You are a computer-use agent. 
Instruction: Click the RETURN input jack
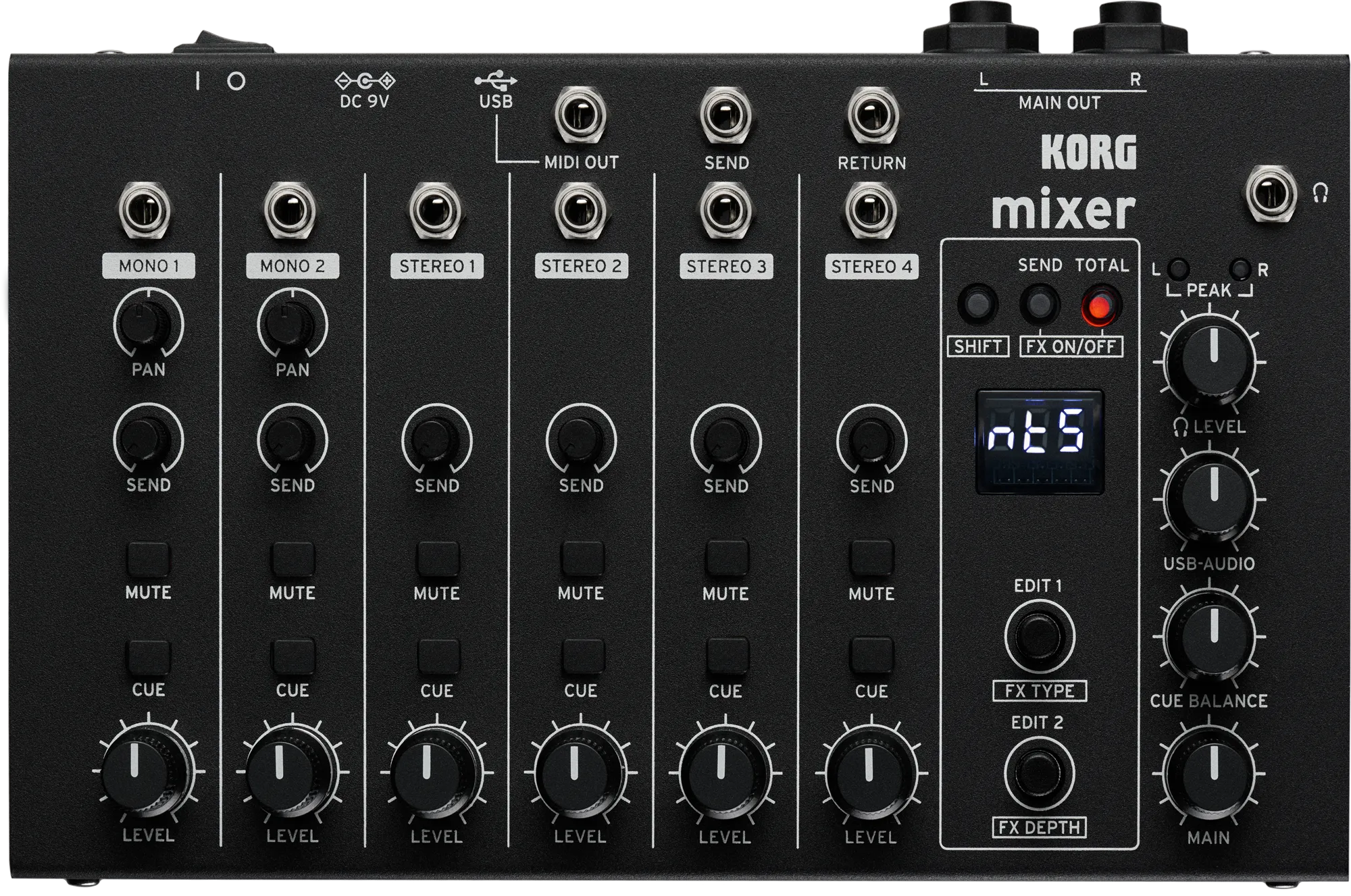pyautogui.click(x=872, y=115)
